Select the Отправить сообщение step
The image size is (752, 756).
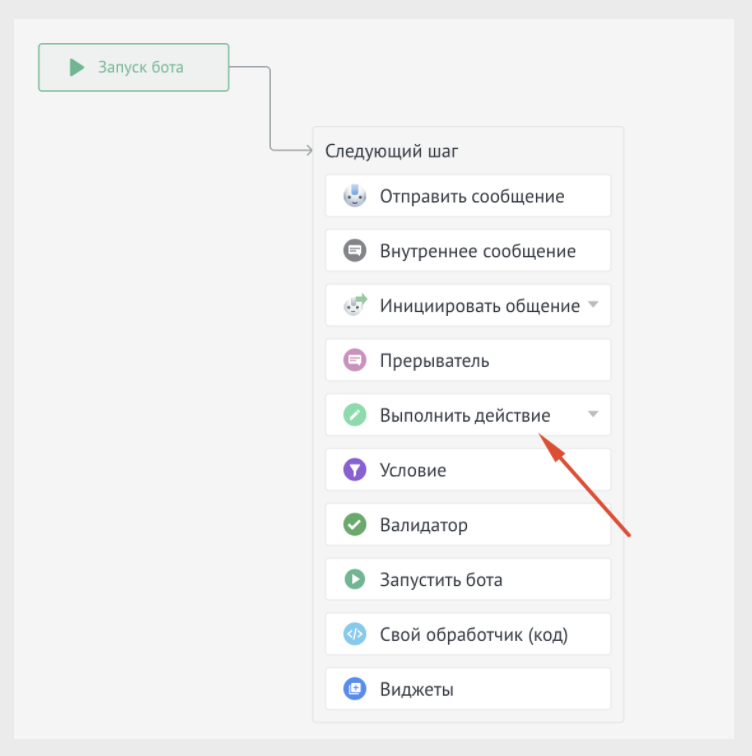472,196
